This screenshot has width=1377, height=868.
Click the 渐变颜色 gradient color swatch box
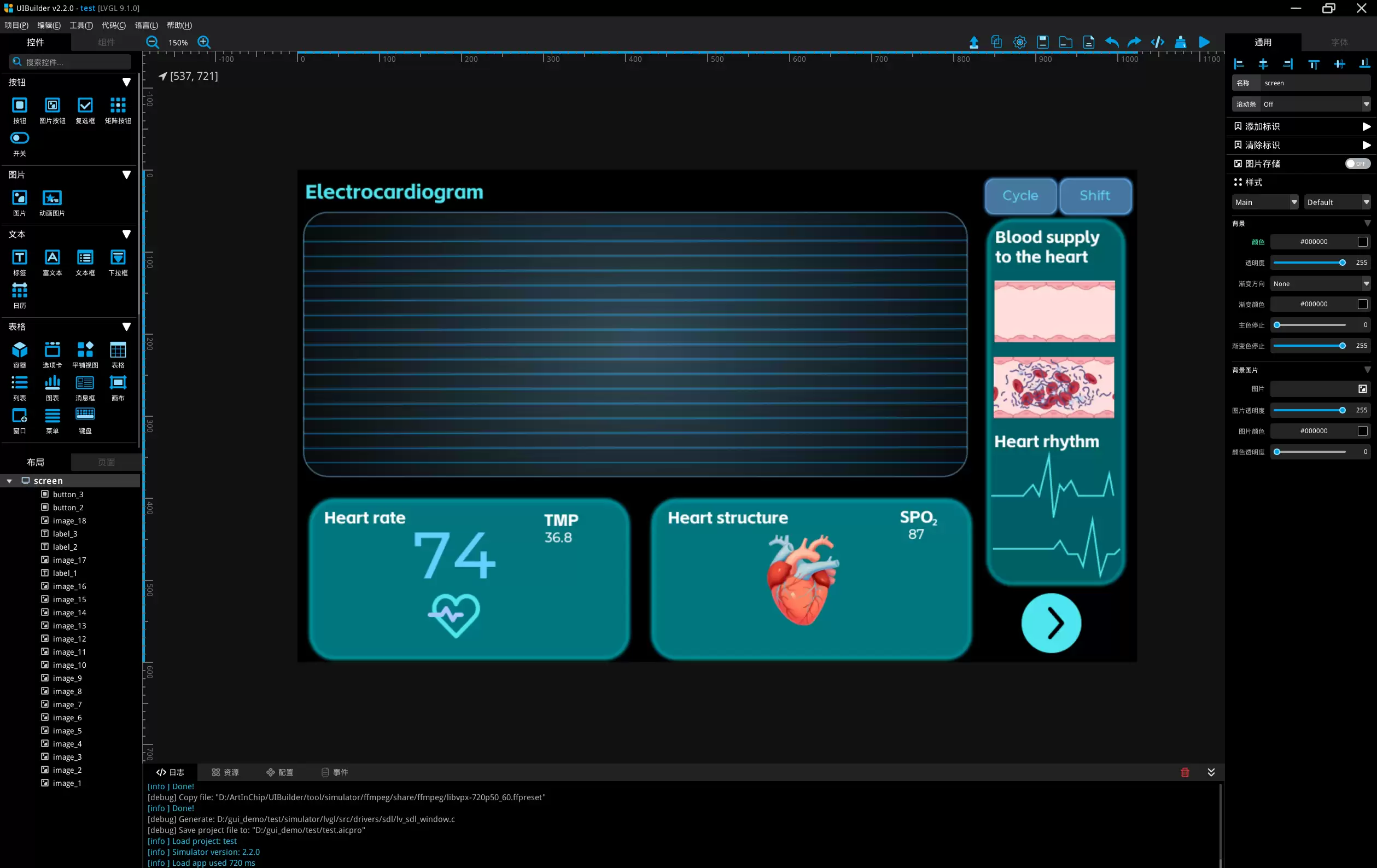click(1363, 304)
